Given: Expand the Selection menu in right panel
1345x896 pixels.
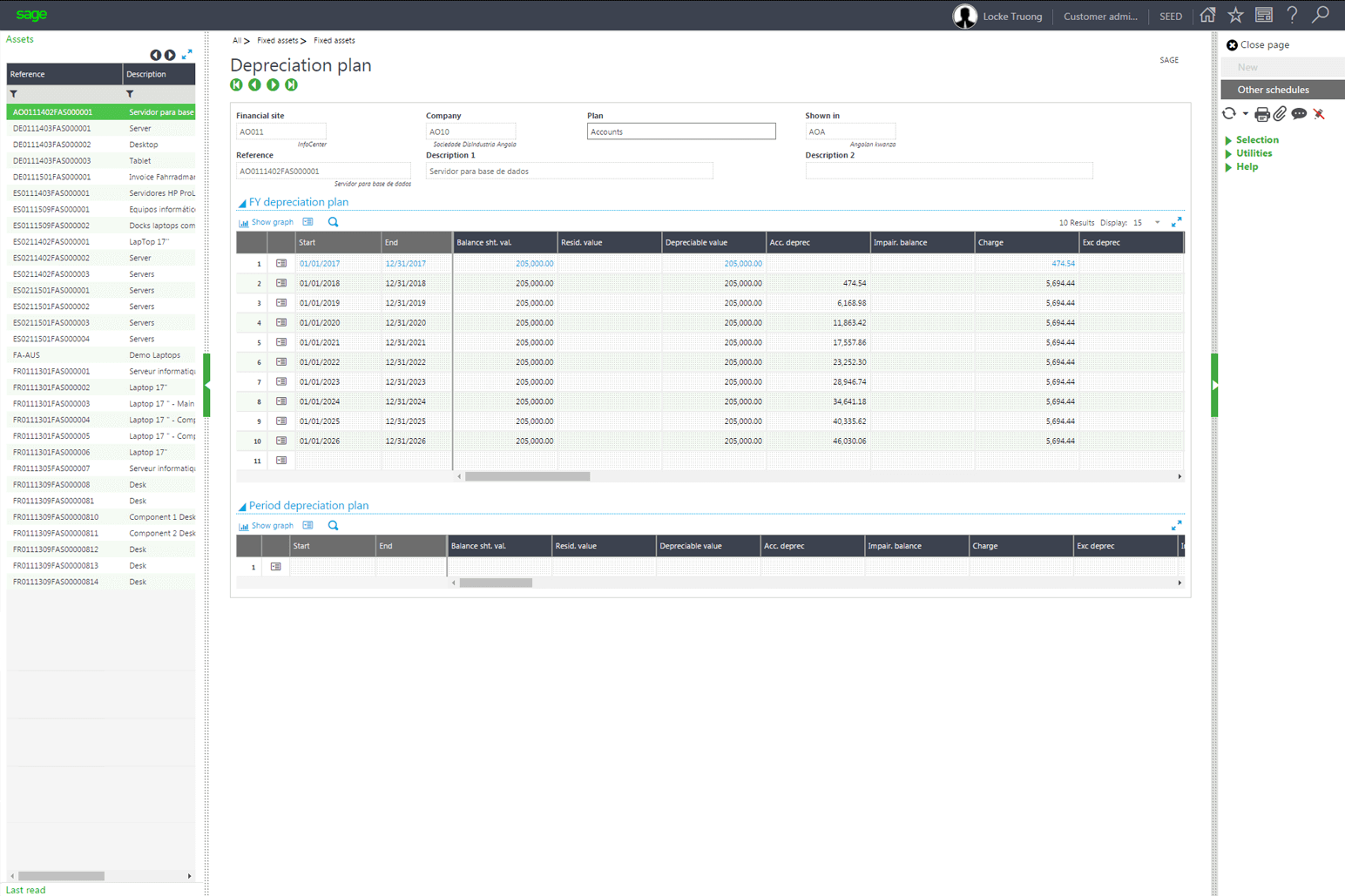Looking at the screenshot, I should 1257,140.
